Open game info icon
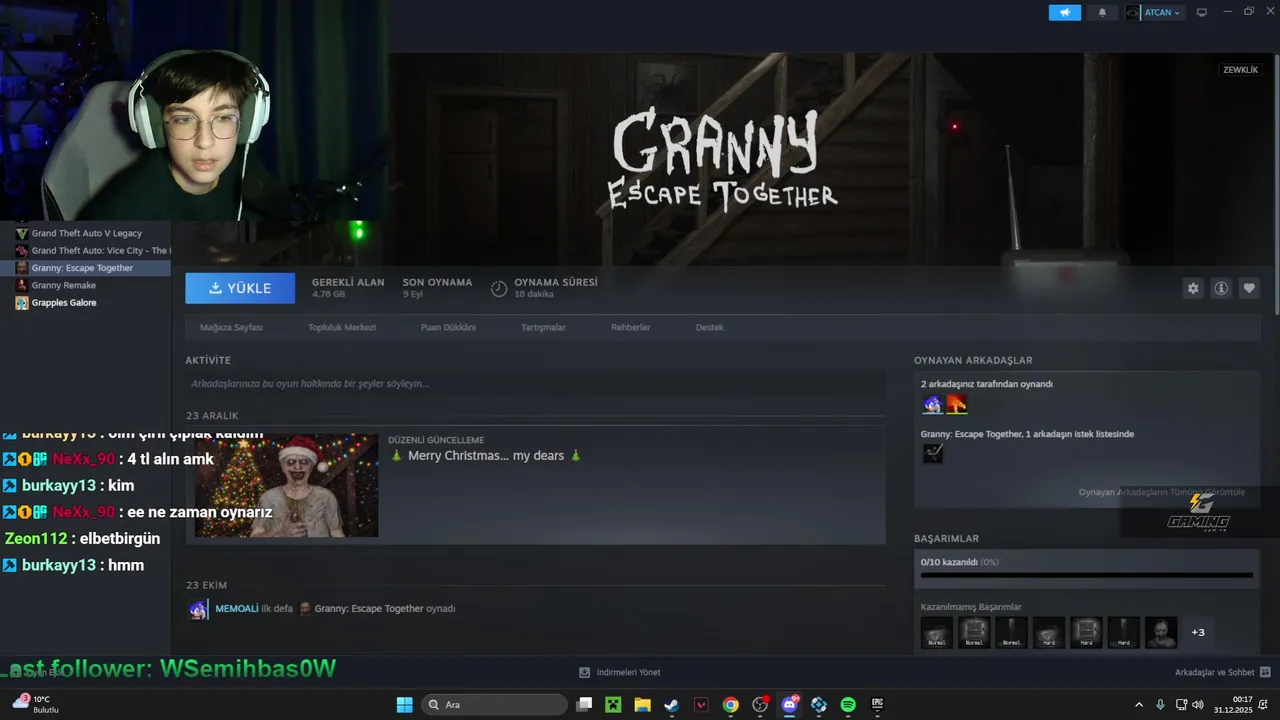The image size is (1280, 720). 1221,288
